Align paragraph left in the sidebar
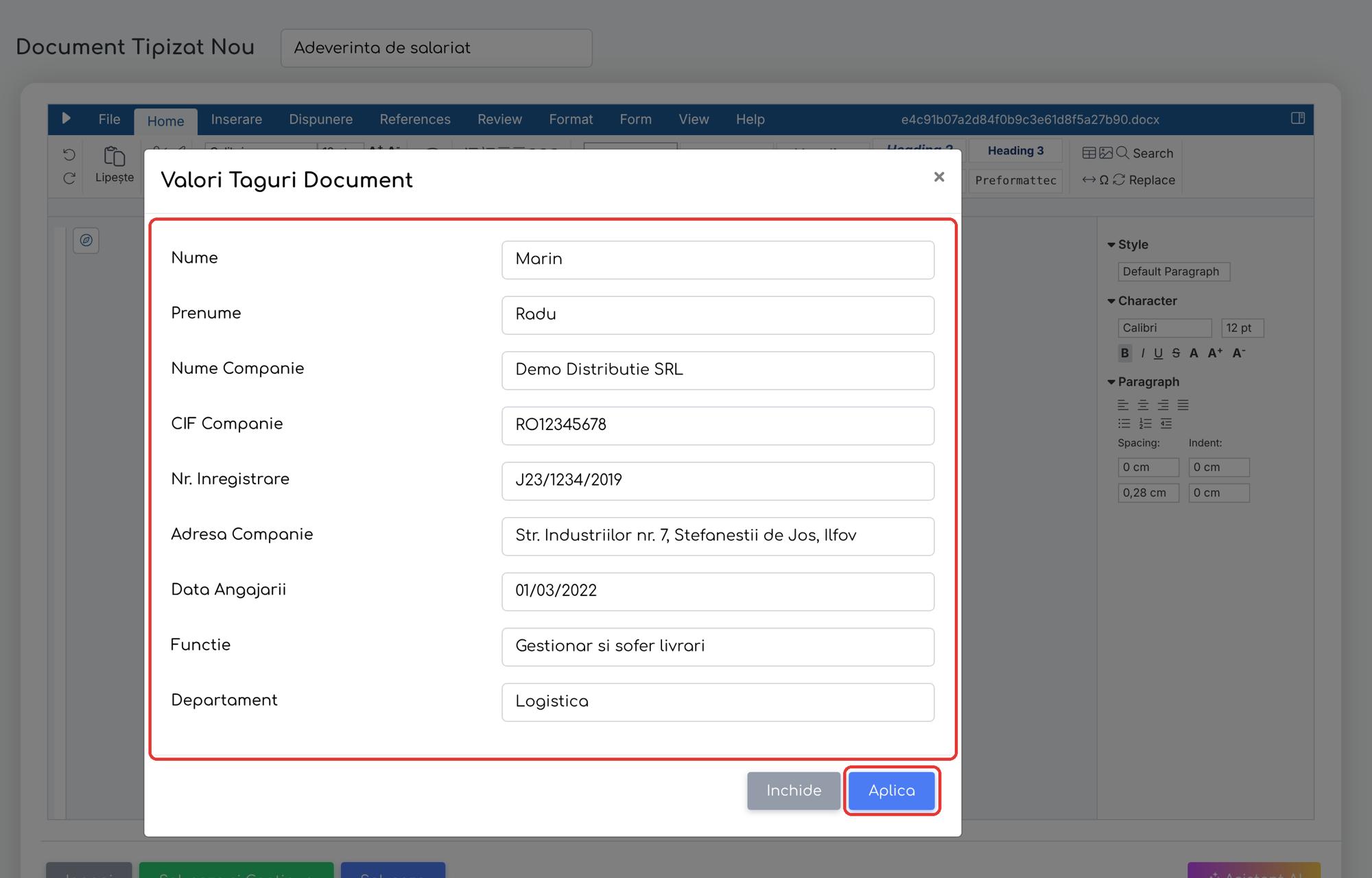This screenshot has width=1372, height=878. (1123, 405)
